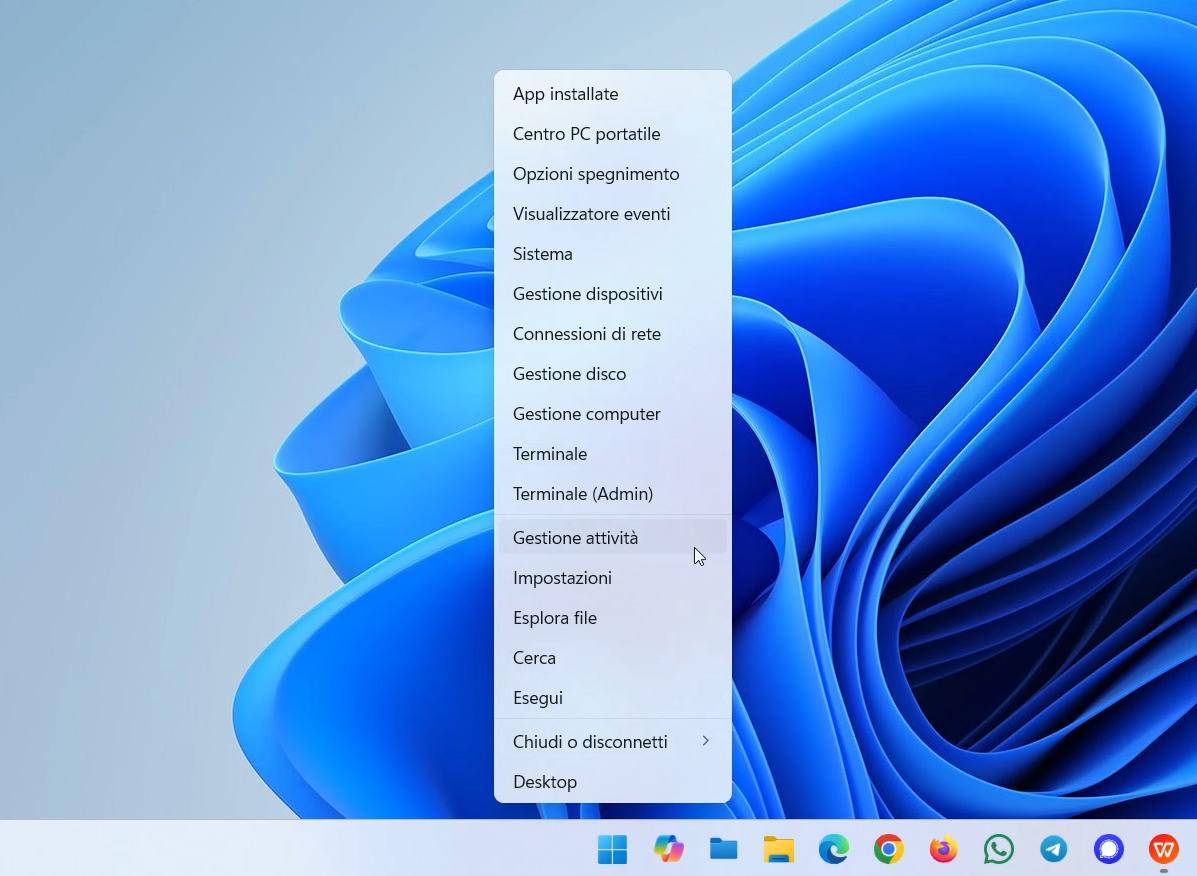
Task: Open Firefox from the taskbar
Action: click(x=943, y=849)
